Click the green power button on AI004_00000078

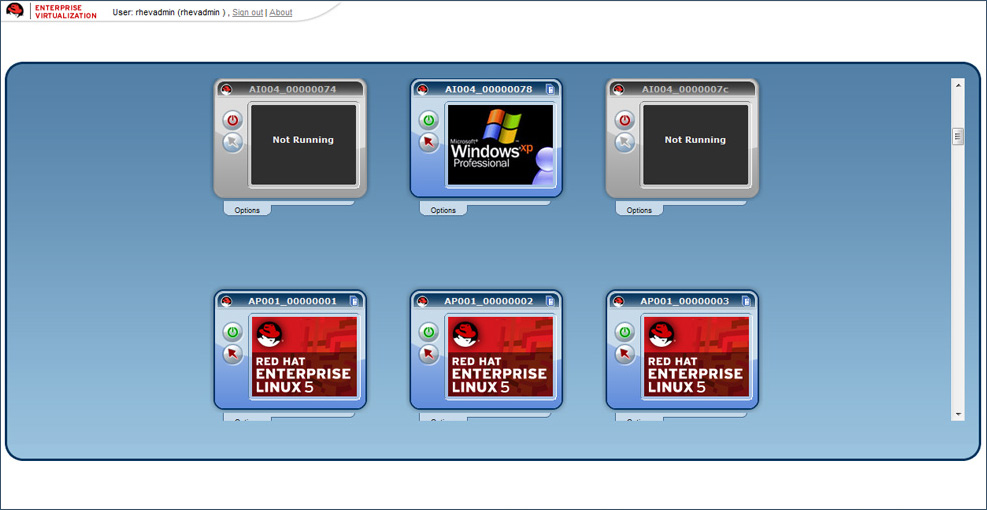(429, 120)
